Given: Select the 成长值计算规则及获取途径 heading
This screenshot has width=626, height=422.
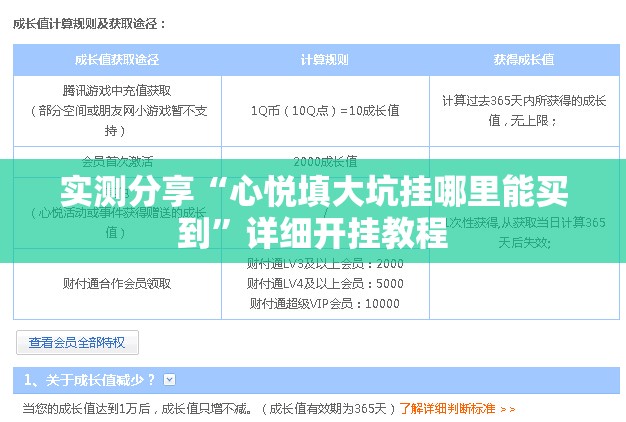Looking at the screenshot, I should pos(89,24).
